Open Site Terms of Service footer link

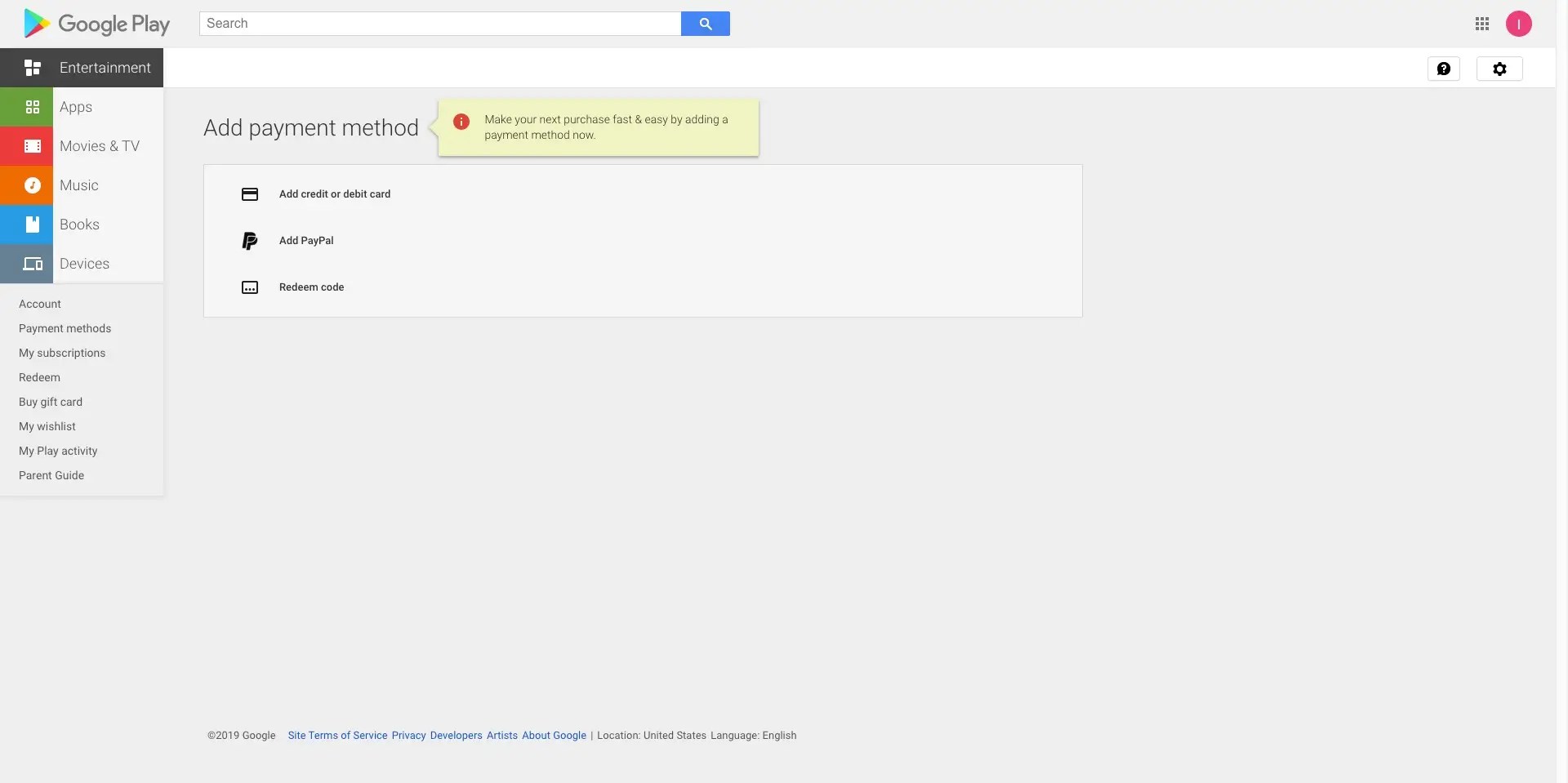tap(337, 736)
